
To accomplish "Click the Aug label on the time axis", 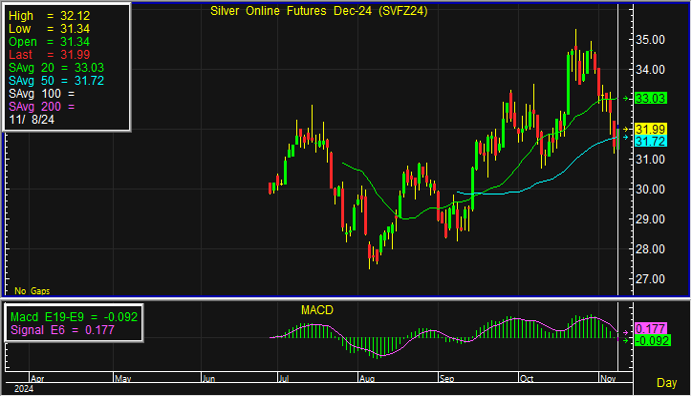I will pyautogui.click(x=367, y=378).
